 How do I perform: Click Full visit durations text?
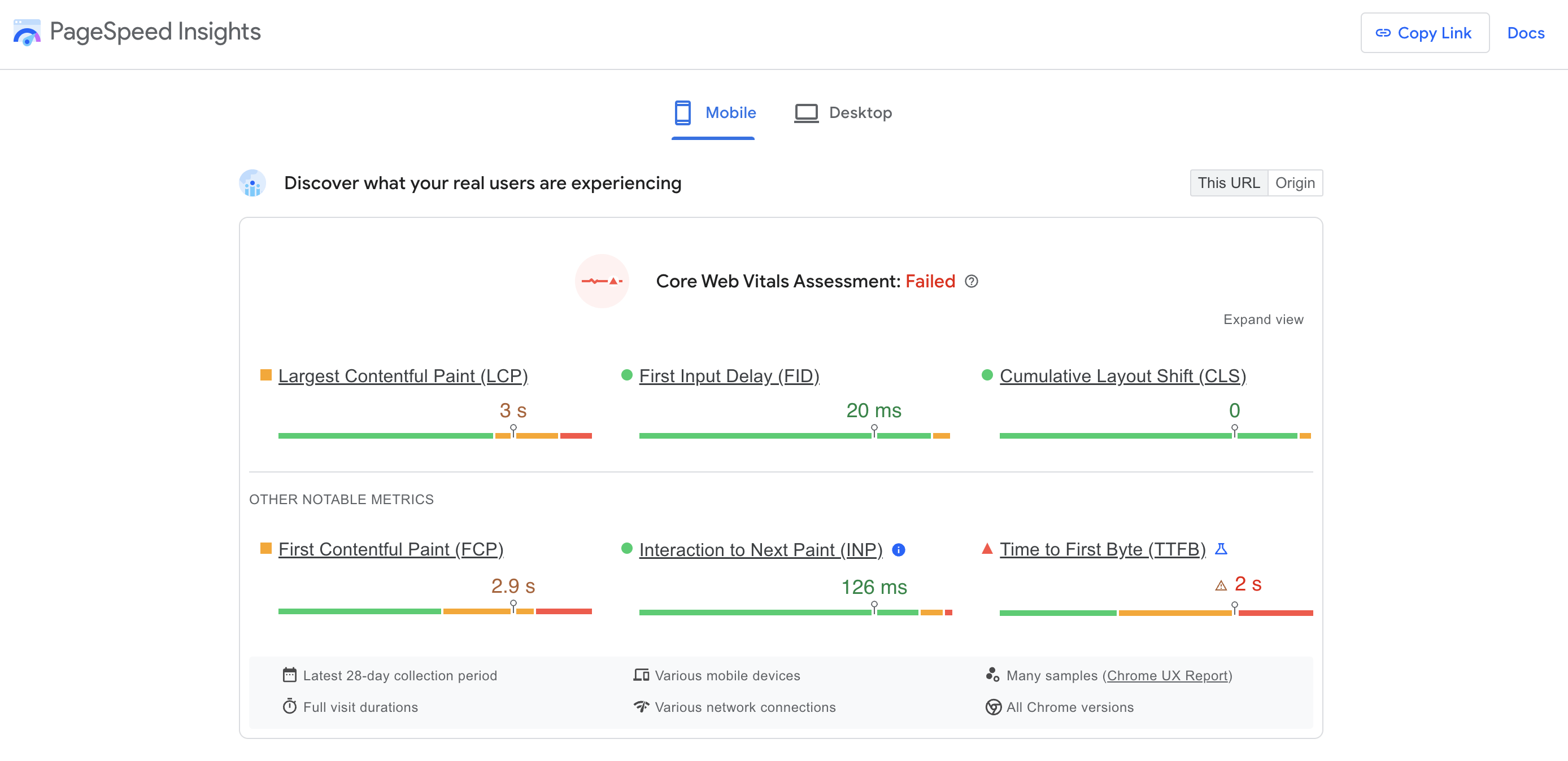360,707
